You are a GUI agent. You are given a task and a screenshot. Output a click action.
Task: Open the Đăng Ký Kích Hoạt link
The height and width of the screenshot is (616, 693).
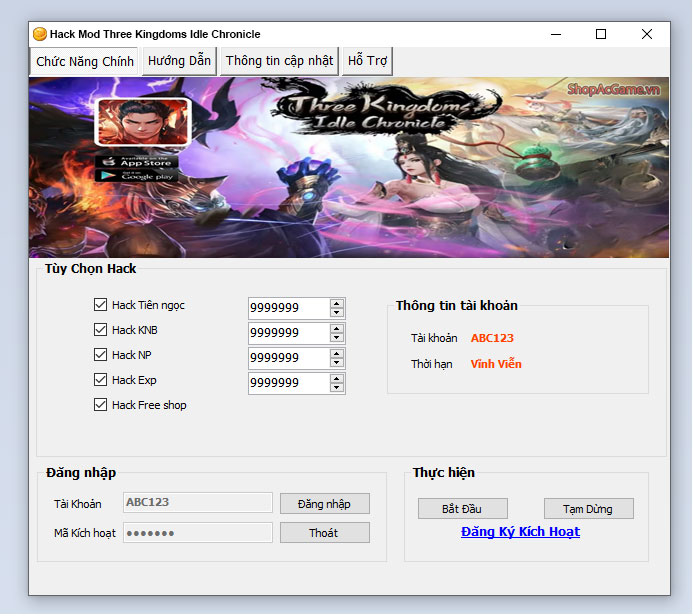520,532
